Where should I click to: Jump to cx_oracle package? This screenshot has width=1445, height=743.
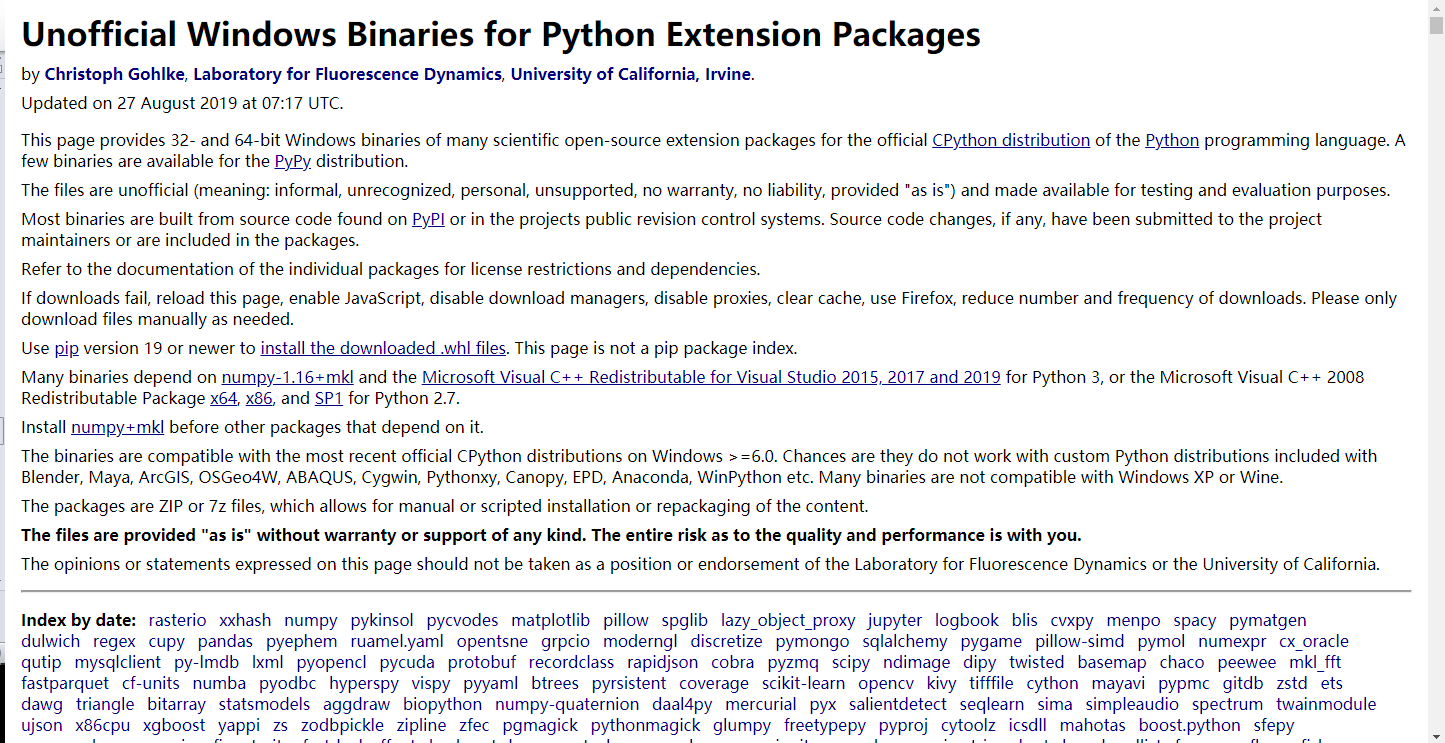pyautogui.click(x=1314, y=641)
